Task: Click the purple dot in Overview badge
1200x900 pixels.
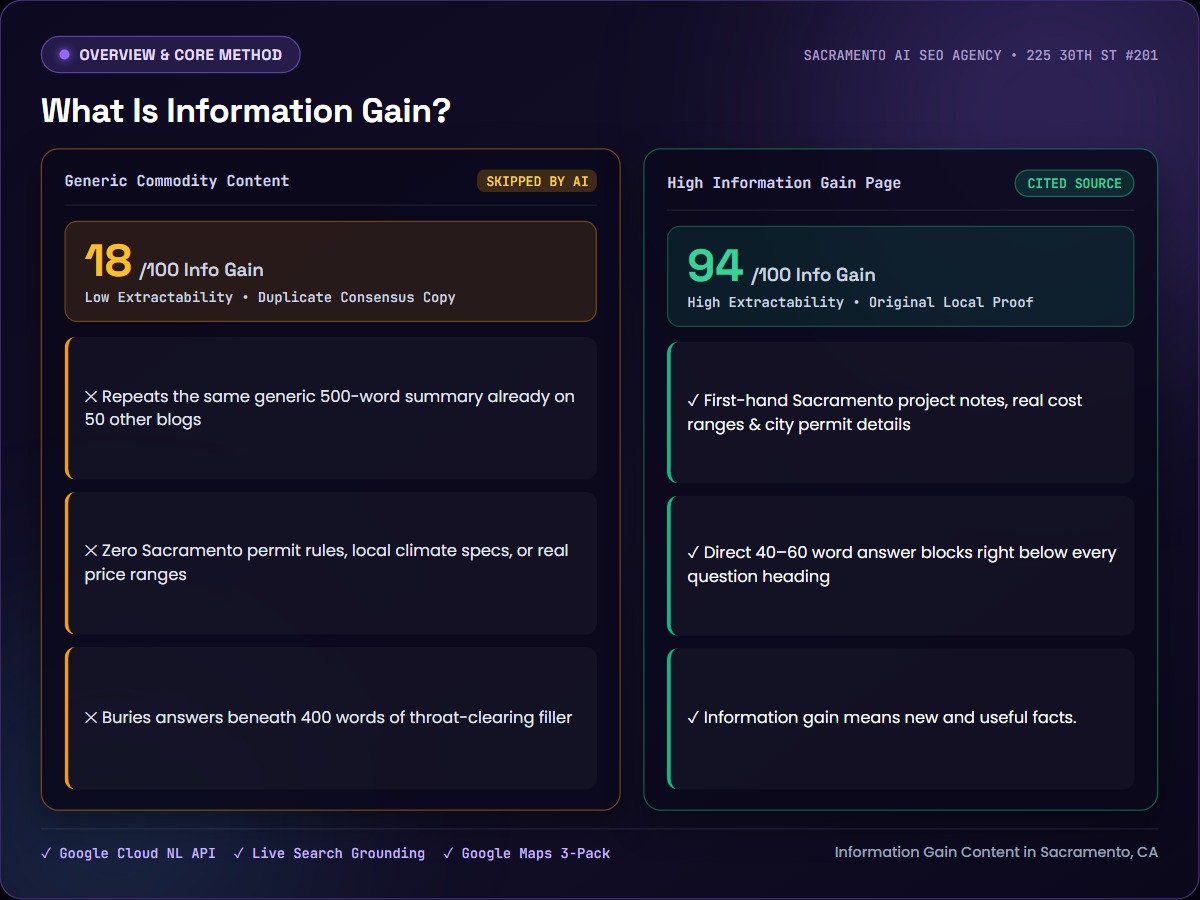Action: click(x=64, y=55)
